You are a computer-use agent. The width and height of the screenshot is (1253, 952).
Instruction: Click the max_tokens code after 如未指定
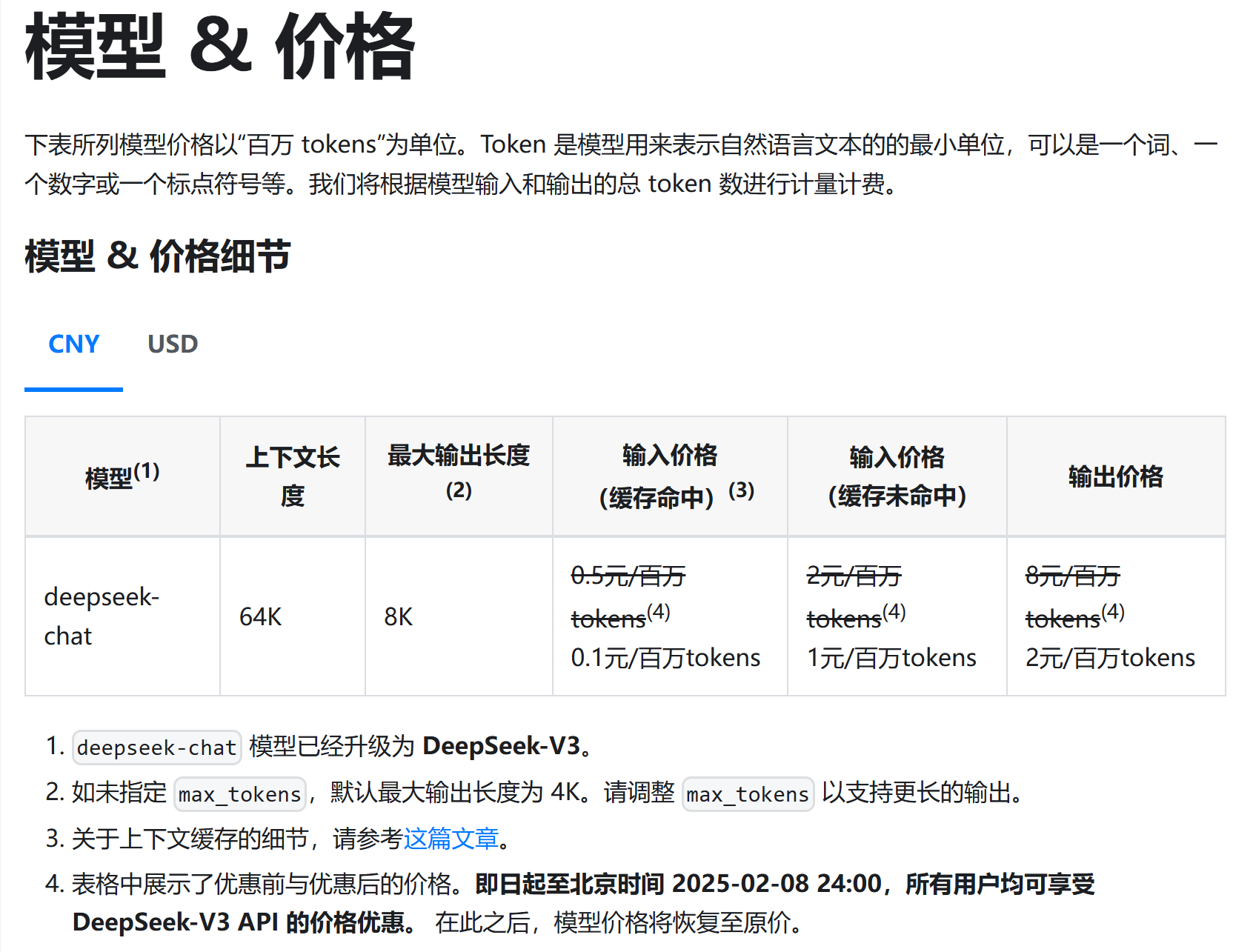pos(240,794)
